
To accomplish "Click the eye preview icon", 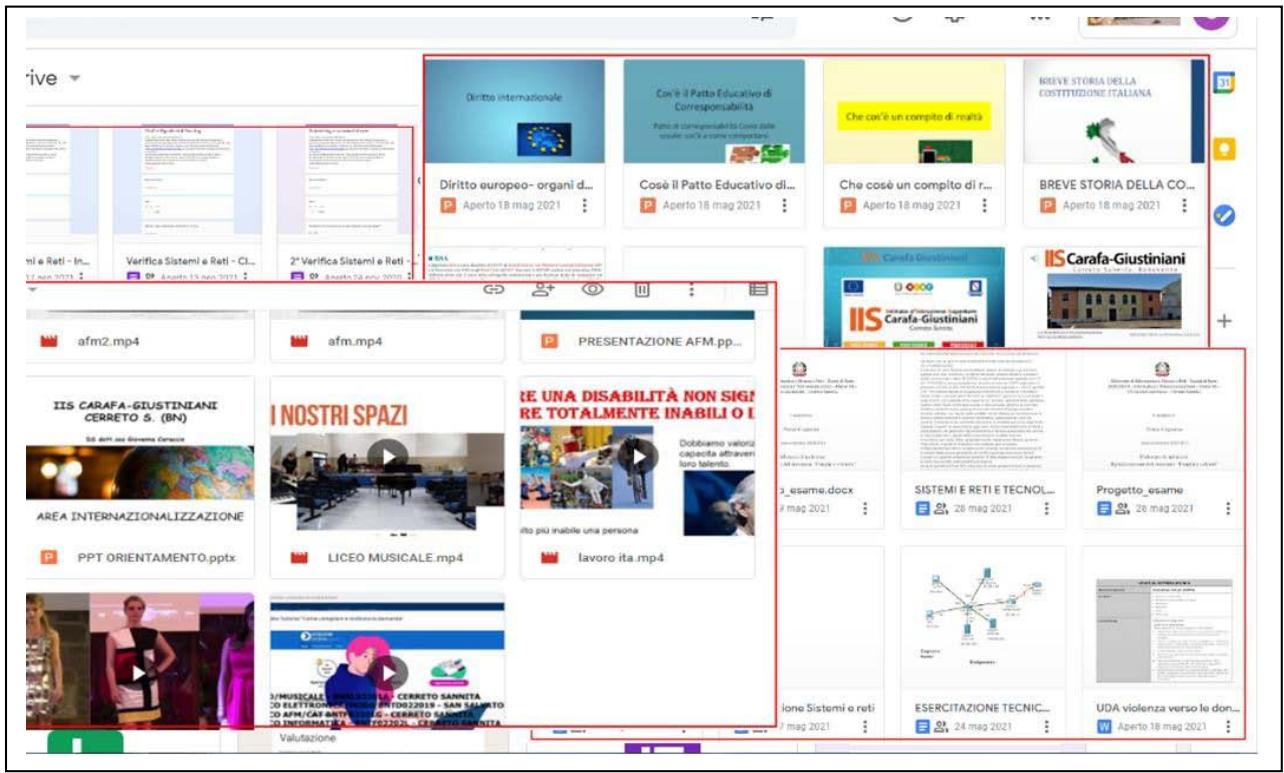I will [593, 289].
